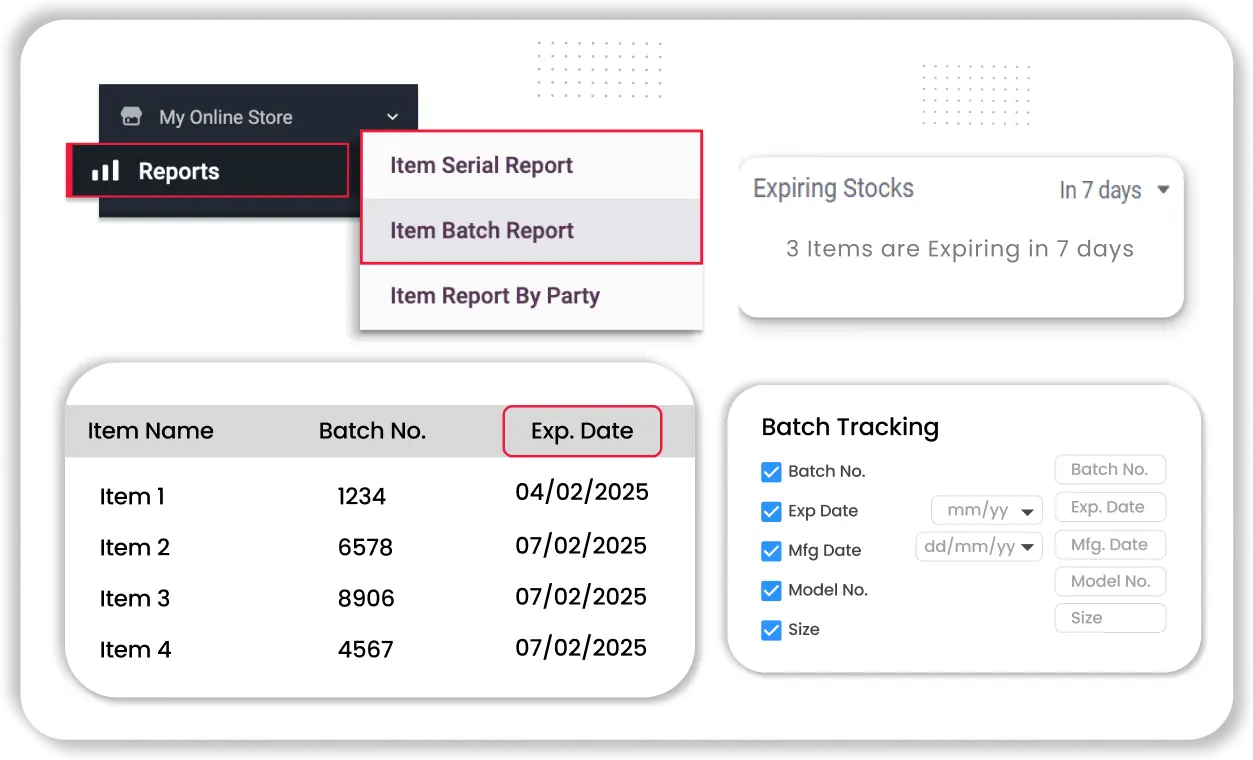Viewport: 1253px width, 760px height.
Task: Open the dd/mm/yy format dropdown
Action: tap(979, 547)
